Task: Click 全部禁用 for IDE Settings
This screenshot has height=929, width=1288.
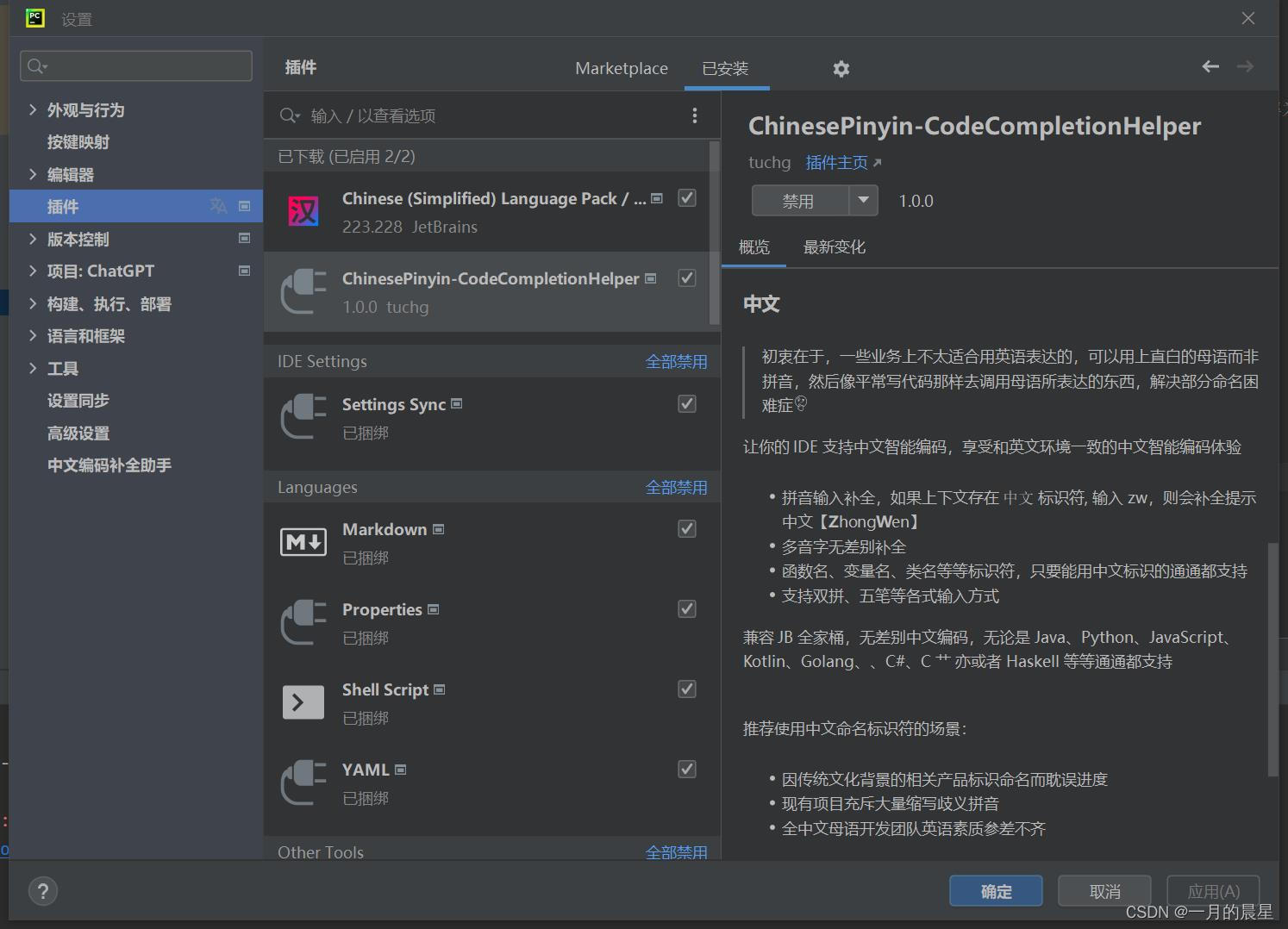Action: [677, 362]
